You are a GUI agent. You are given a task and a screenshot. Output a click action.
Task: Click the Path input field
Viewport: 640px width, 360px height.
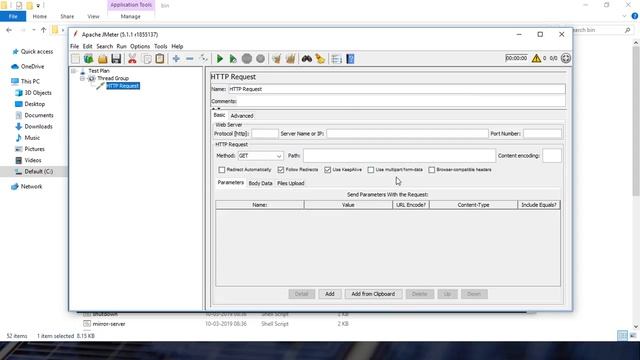(399, 156)
